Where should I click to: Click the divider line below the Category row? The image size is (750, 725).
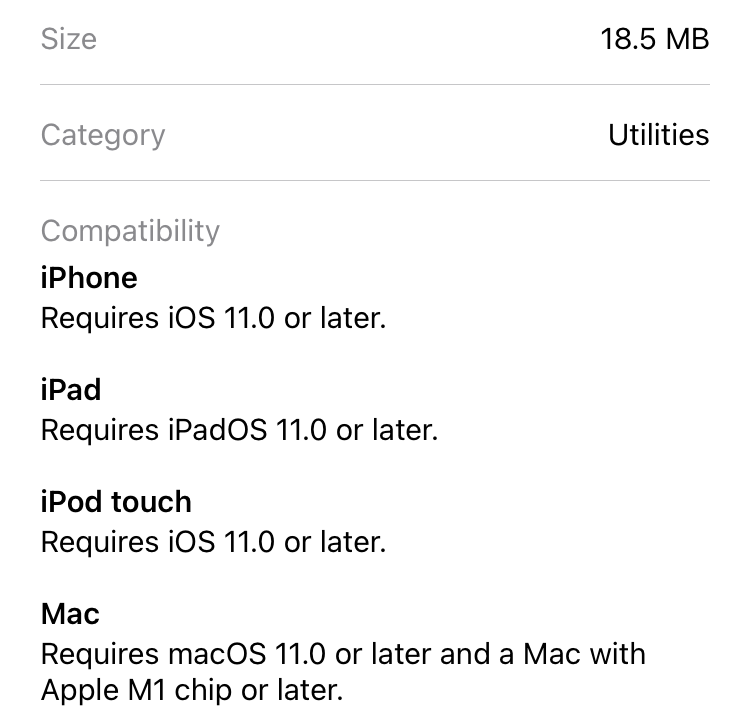375,180
